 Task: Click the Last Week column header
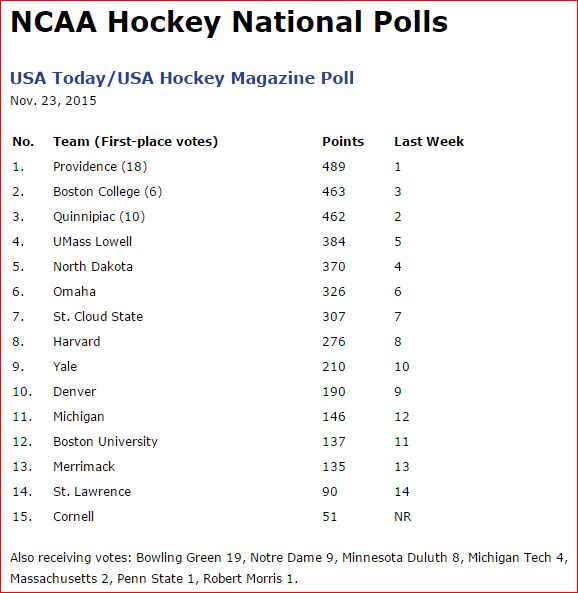click(x=429, y=141)
